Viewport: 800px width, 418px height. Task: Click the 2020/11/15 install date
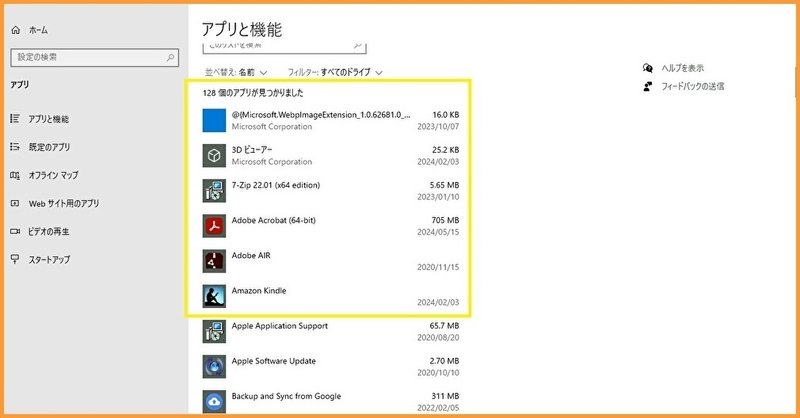coord(438,267)
